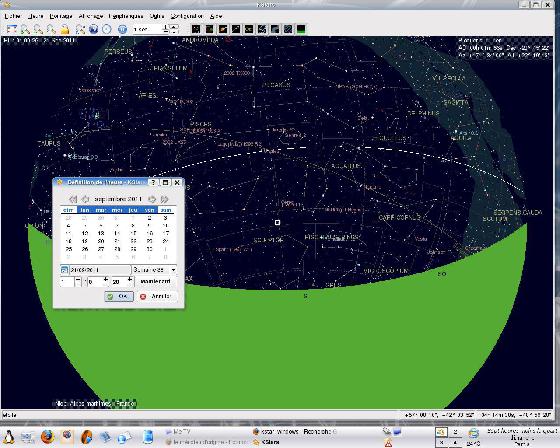Toggle the planets display button in the toolbar
Viewport: 560px width, 448px height.
coord(223,29)
